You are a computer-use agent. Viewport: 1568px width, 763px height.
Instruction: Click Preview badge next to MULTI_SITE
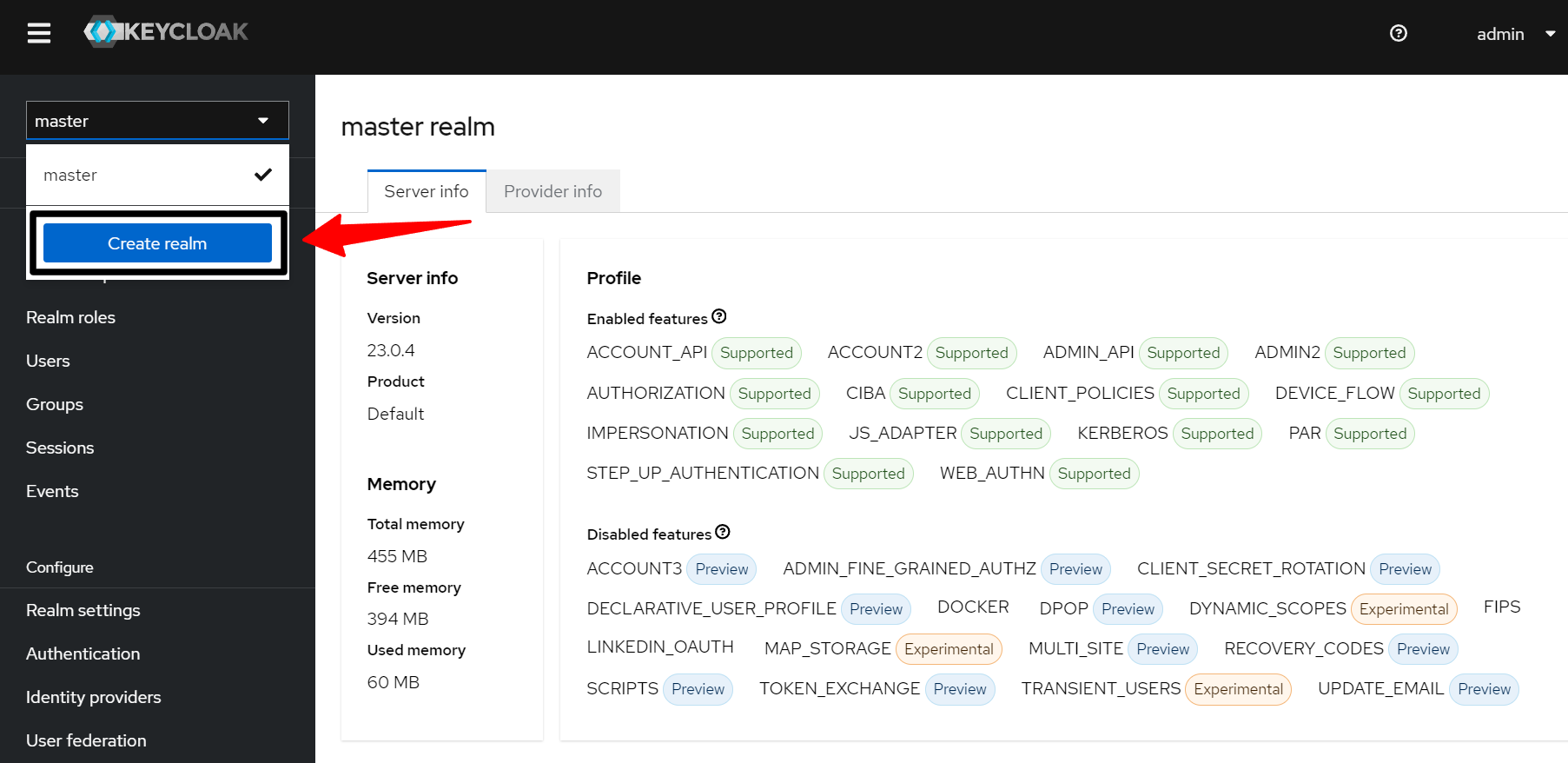tap(1162, 649)
